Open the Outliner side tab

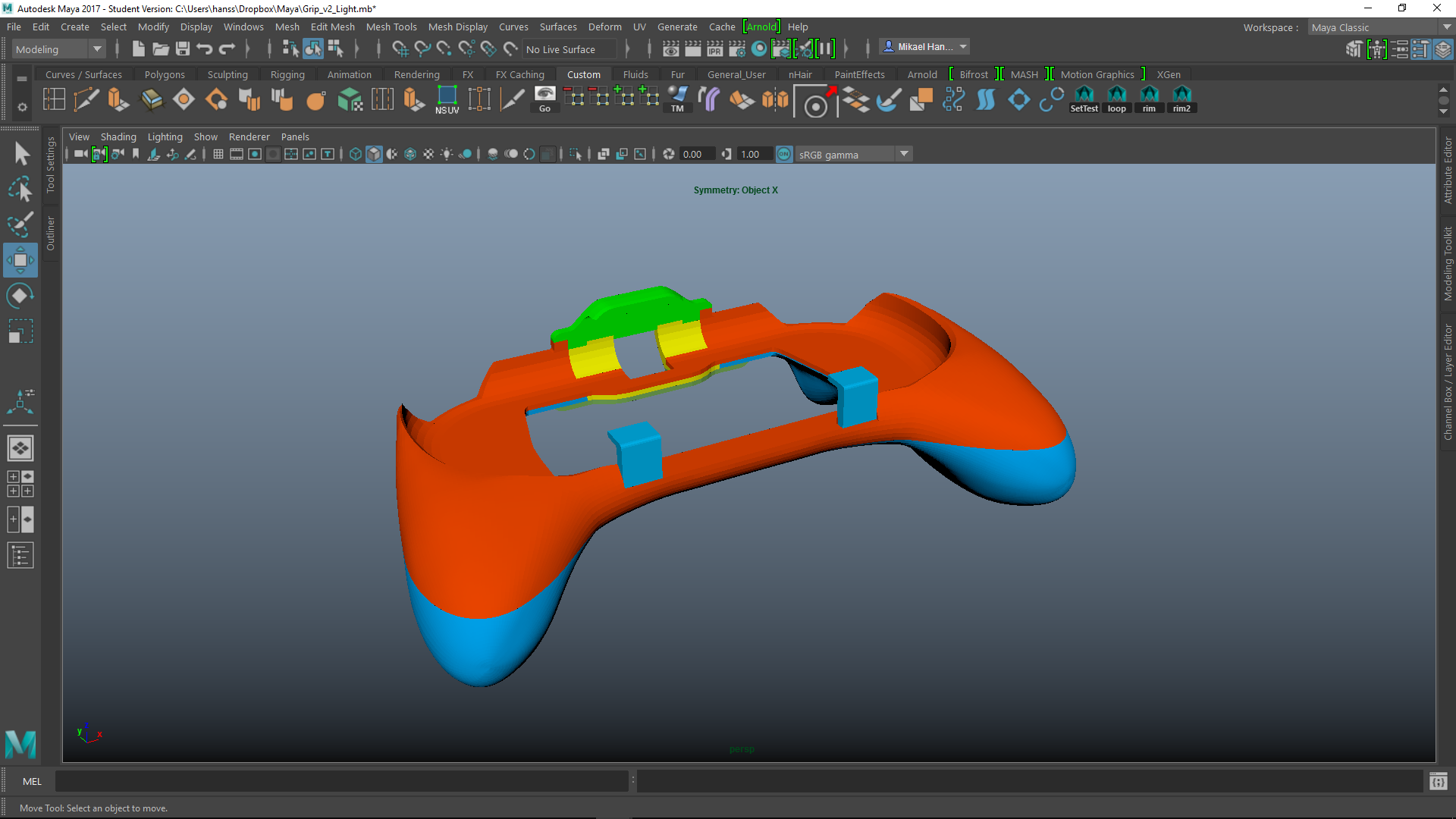pos(50,234)
